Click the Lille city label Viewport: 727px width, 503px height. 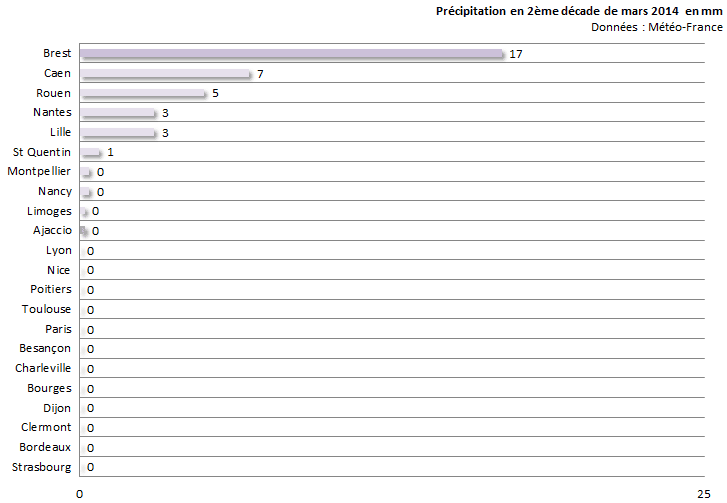(61, 132)
